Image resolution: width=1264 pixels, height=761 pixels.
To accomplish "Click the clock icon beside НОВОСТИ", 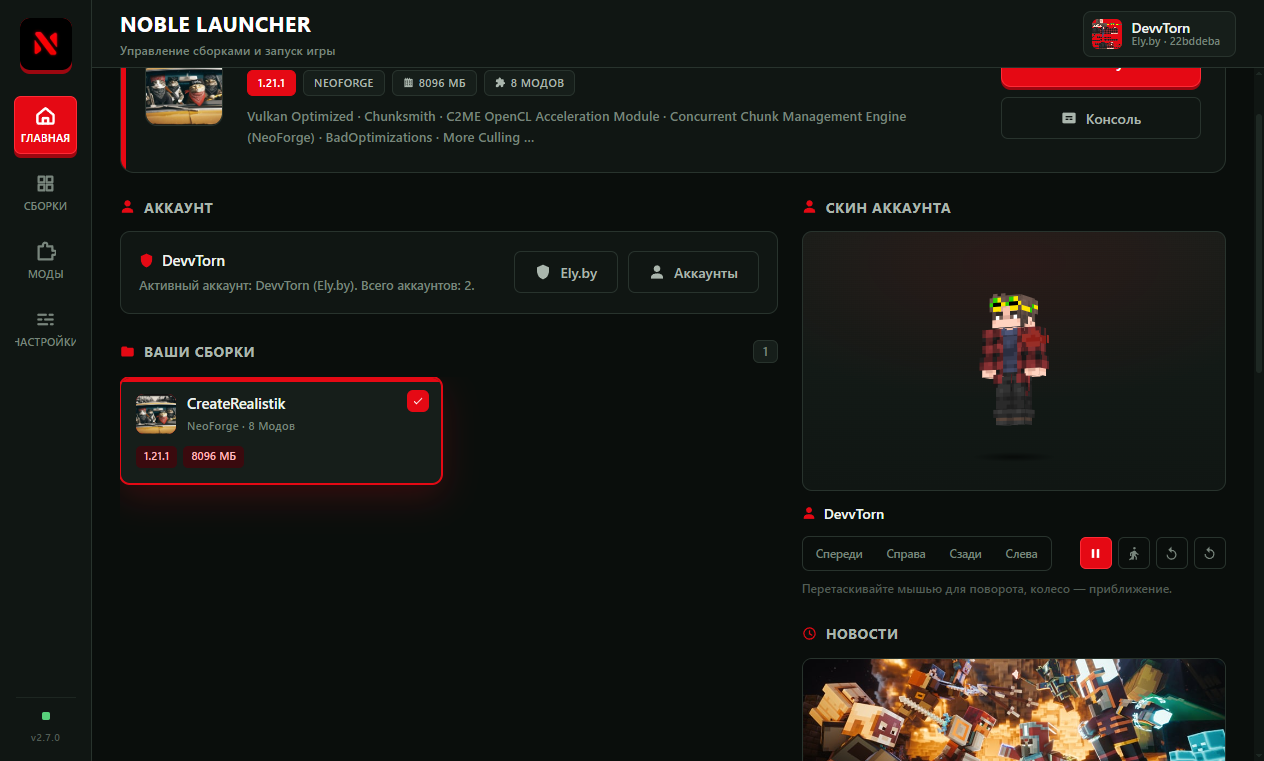I will coord(809,634).
